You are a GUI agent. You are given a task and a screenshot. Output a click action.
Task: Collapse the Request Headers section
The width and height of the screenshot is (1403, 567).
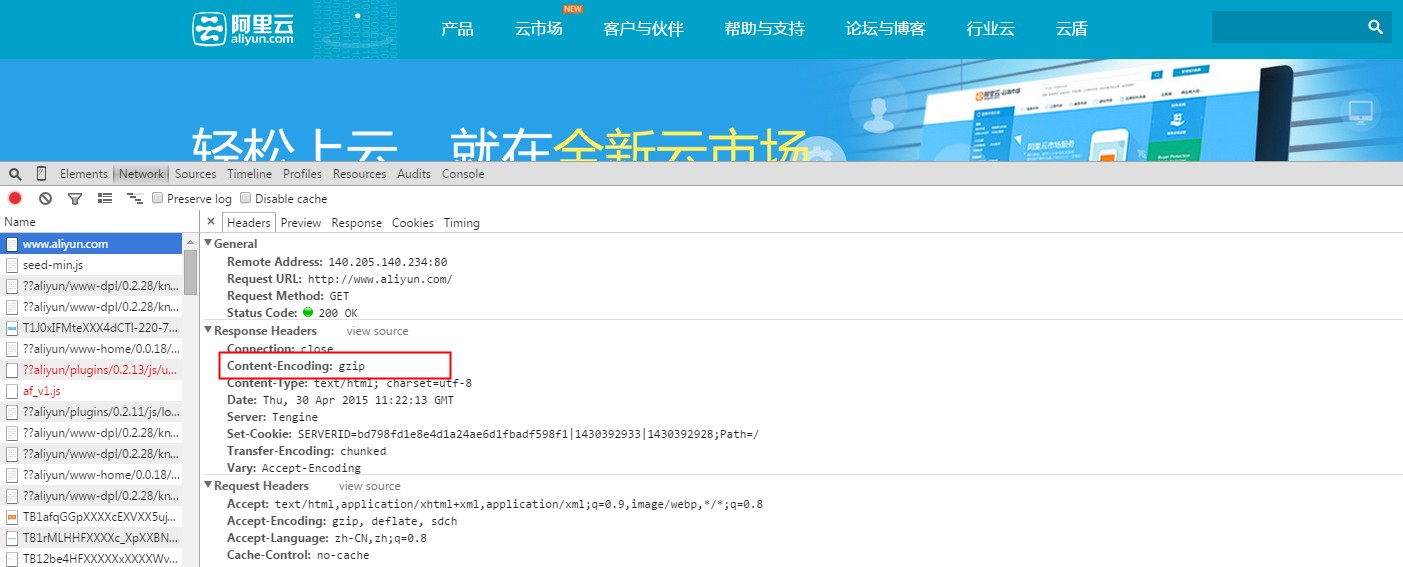[x=208, y=486]
